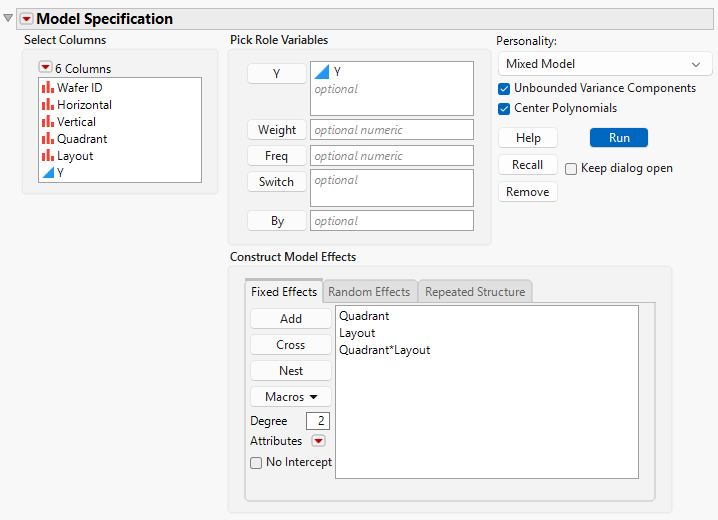Image resolution: width=718 pixels, height=520 pixels.
Task: Click the Layout nominal bar icon
Action: tap(48, 156)
